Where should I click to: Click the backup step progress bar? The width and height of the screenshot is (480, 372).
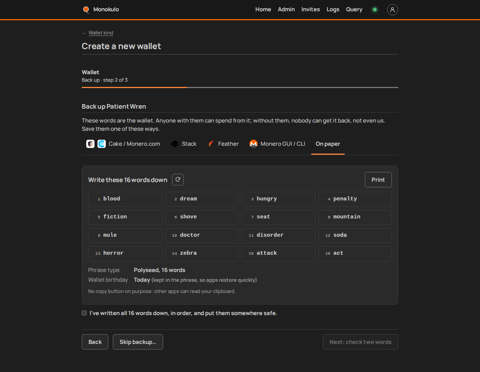[x=240, y=87]
